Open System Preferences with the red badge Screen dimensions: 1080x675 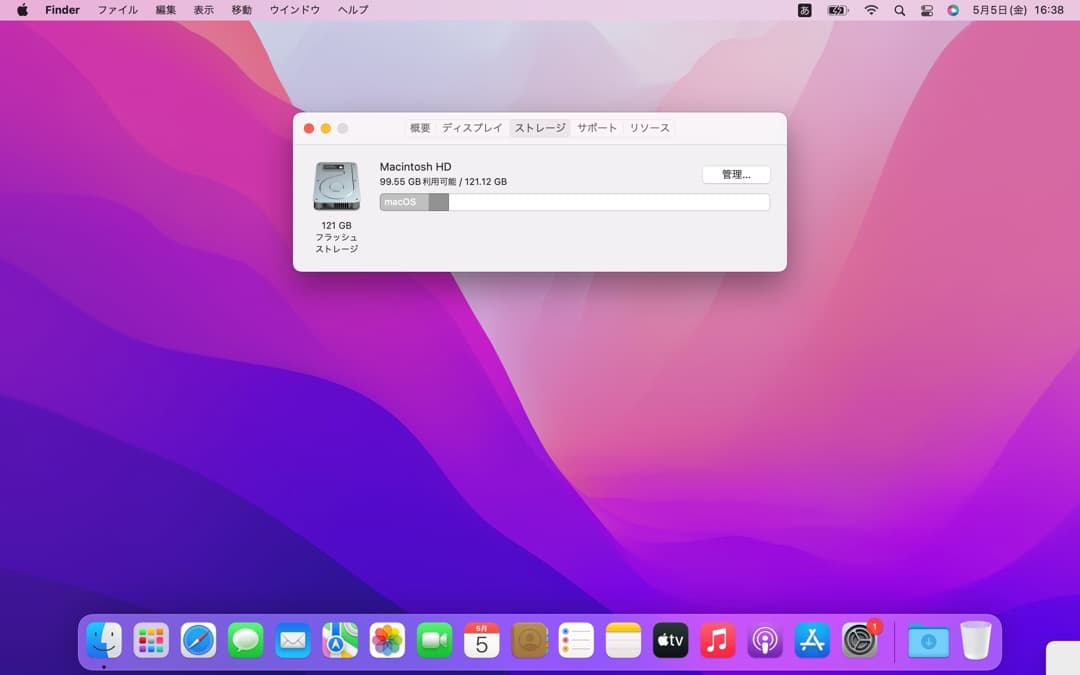(858, 641)
